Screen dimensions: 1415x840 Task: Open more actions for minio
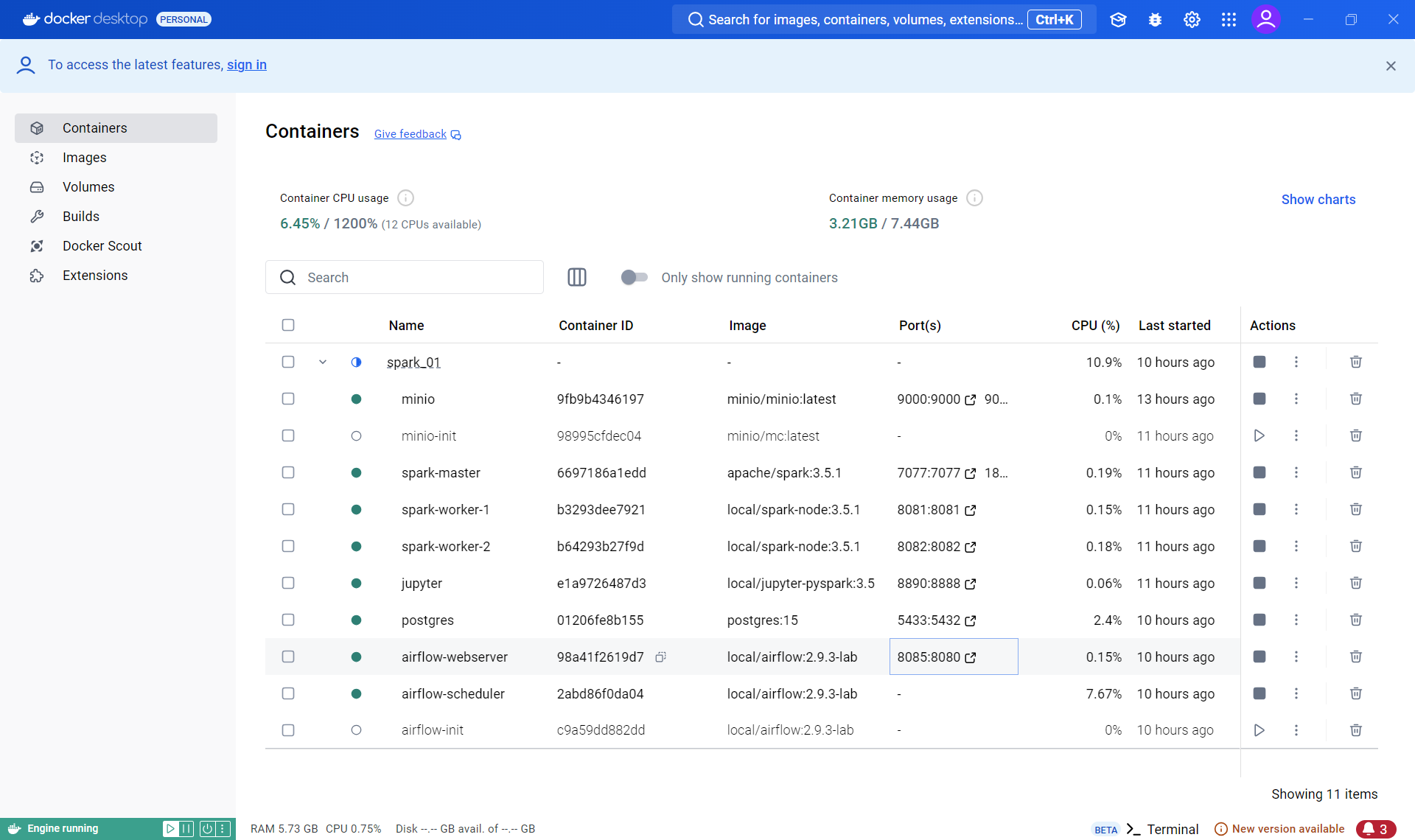tap(1296, 399)
